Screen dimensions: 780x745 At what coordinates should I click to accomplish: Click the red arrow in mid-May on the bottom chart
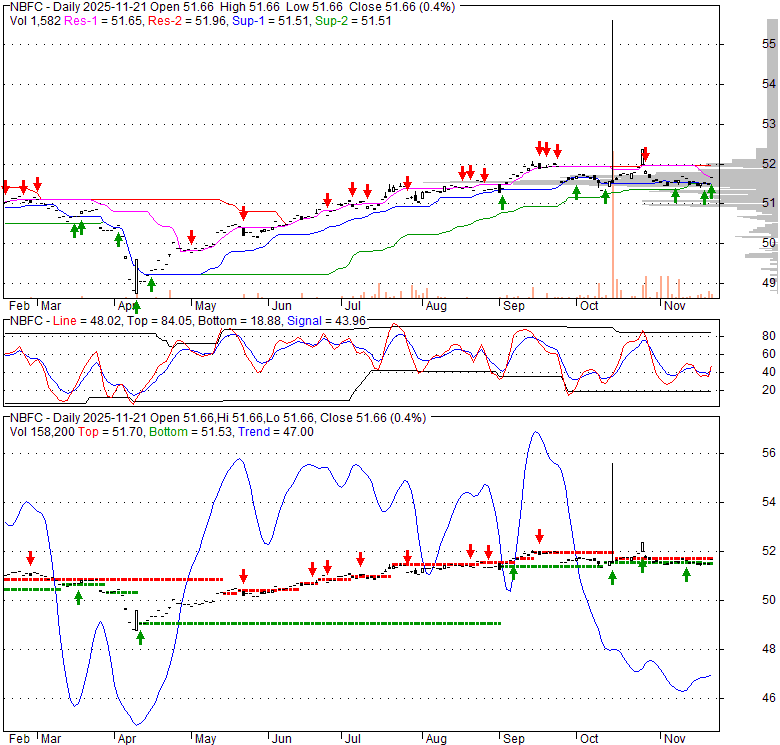point(243,576)
